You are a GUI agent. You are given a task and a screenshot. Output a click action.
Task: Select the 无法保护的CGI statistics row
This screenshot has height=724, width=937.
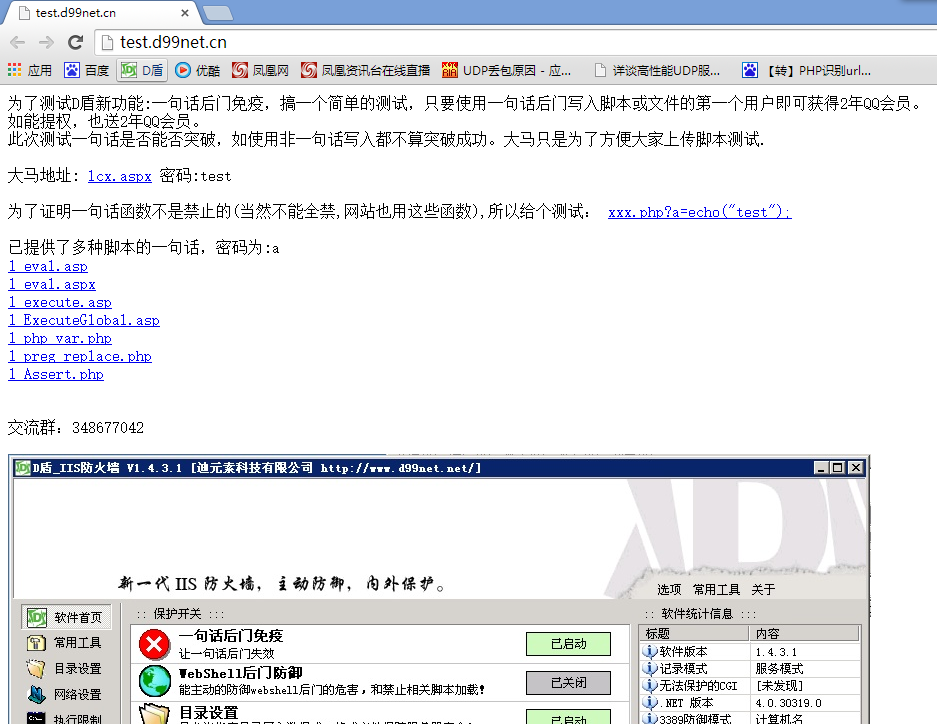[750, 686]
